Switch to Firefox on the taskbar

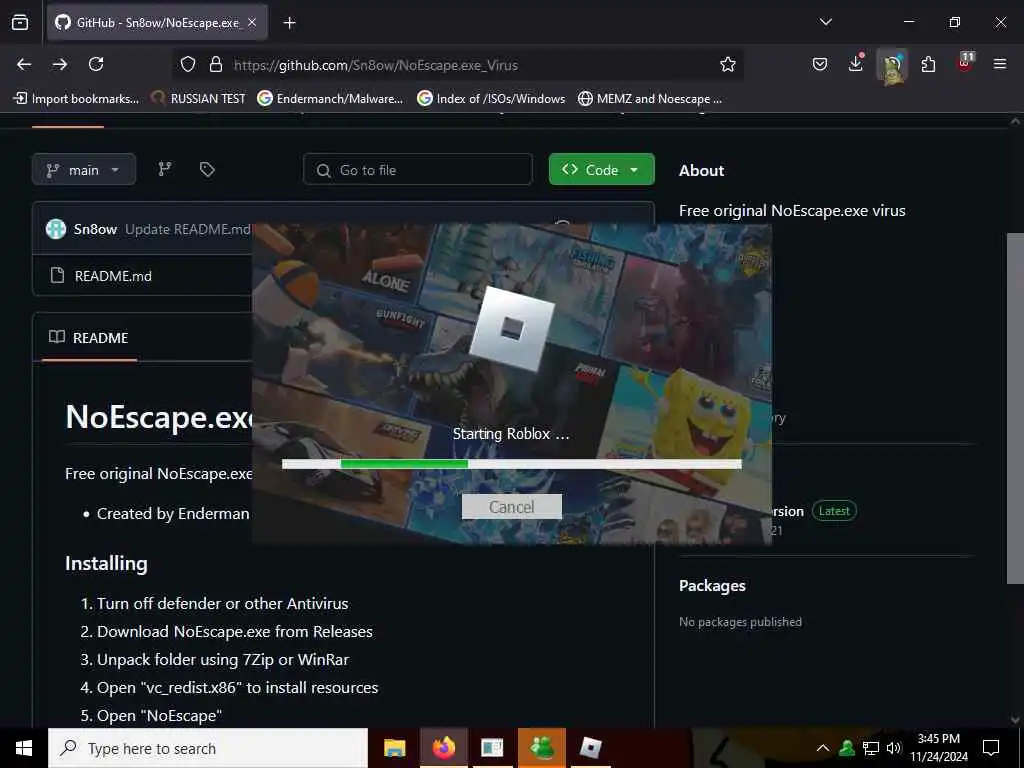pos(443,748)
